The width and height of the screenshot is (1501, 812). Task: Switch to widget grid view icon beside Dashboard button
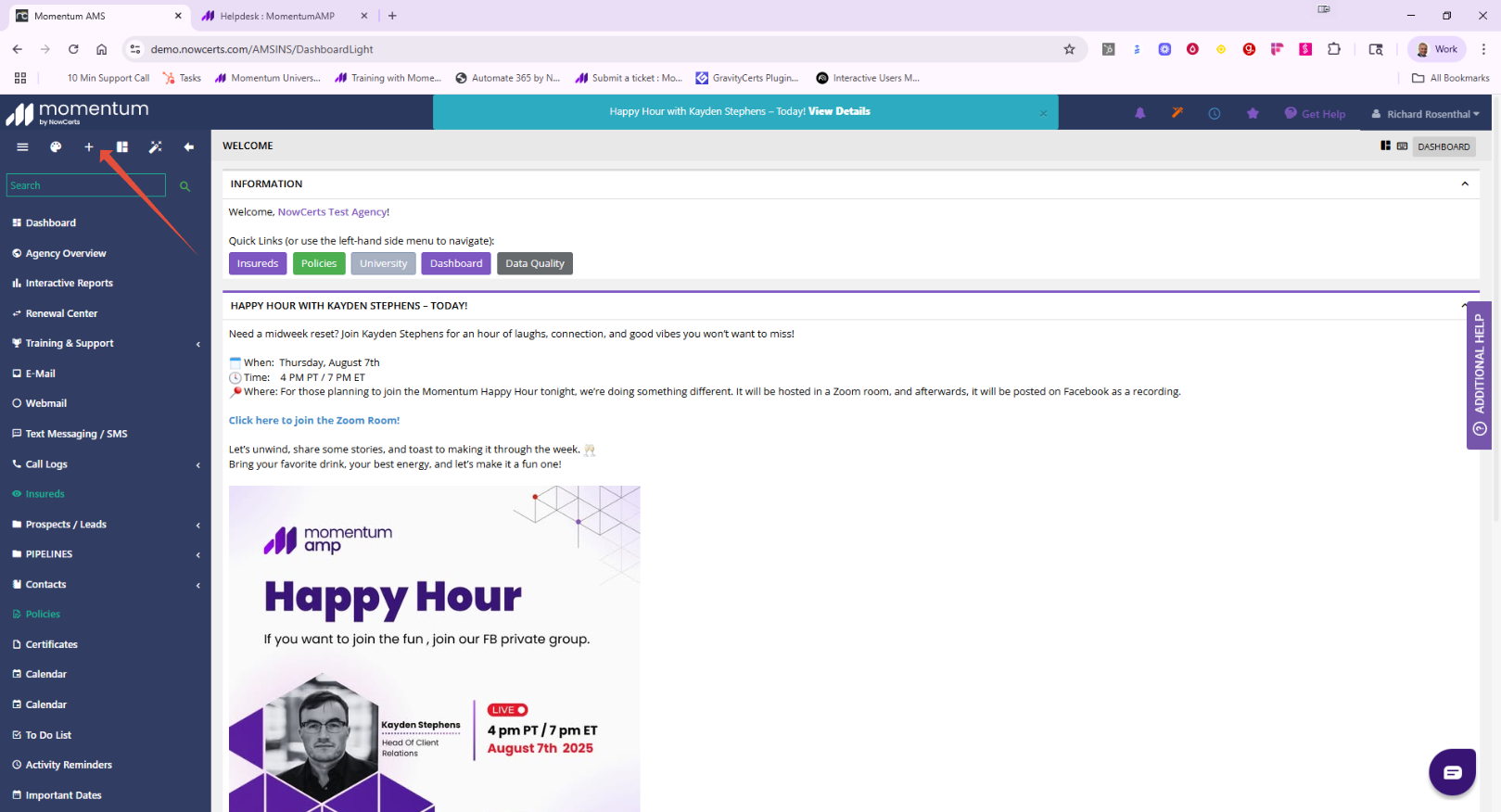(x=1385, y=146)
